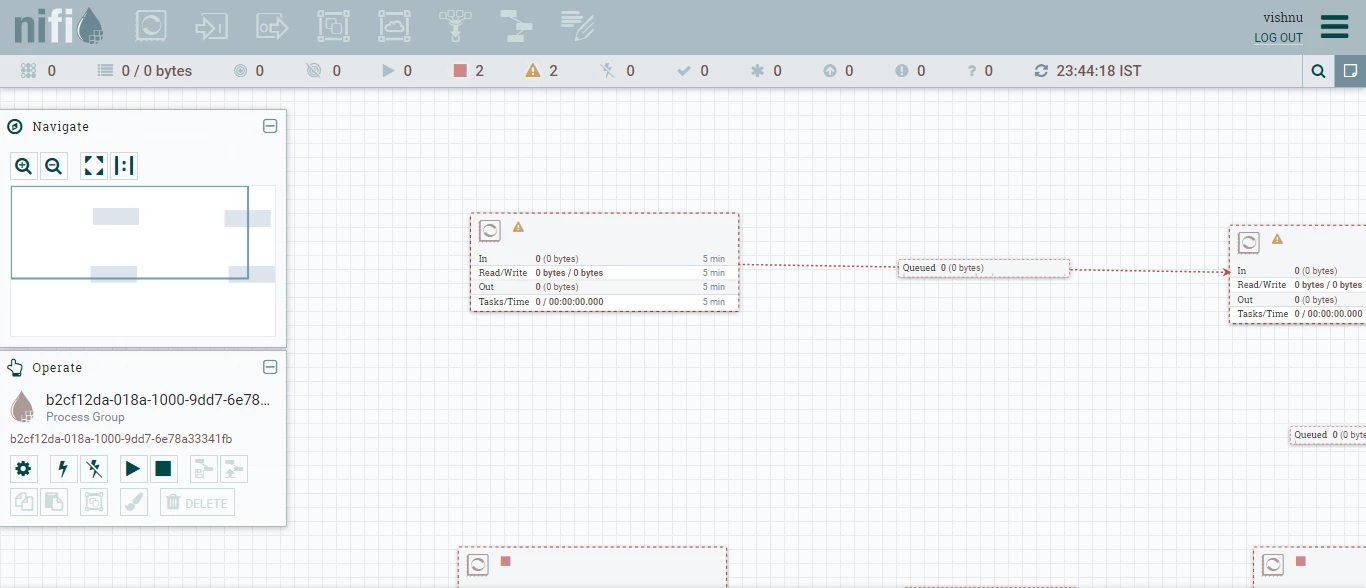Click the fit-to-screen icon in the Navigate panel
Screen dimensions: 1366x588
[x=94, y=166]
